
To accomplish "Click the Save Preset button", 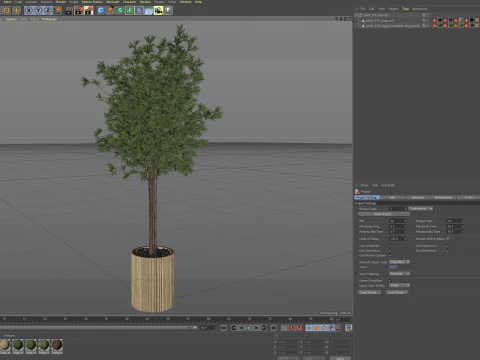I will [397, 292].
